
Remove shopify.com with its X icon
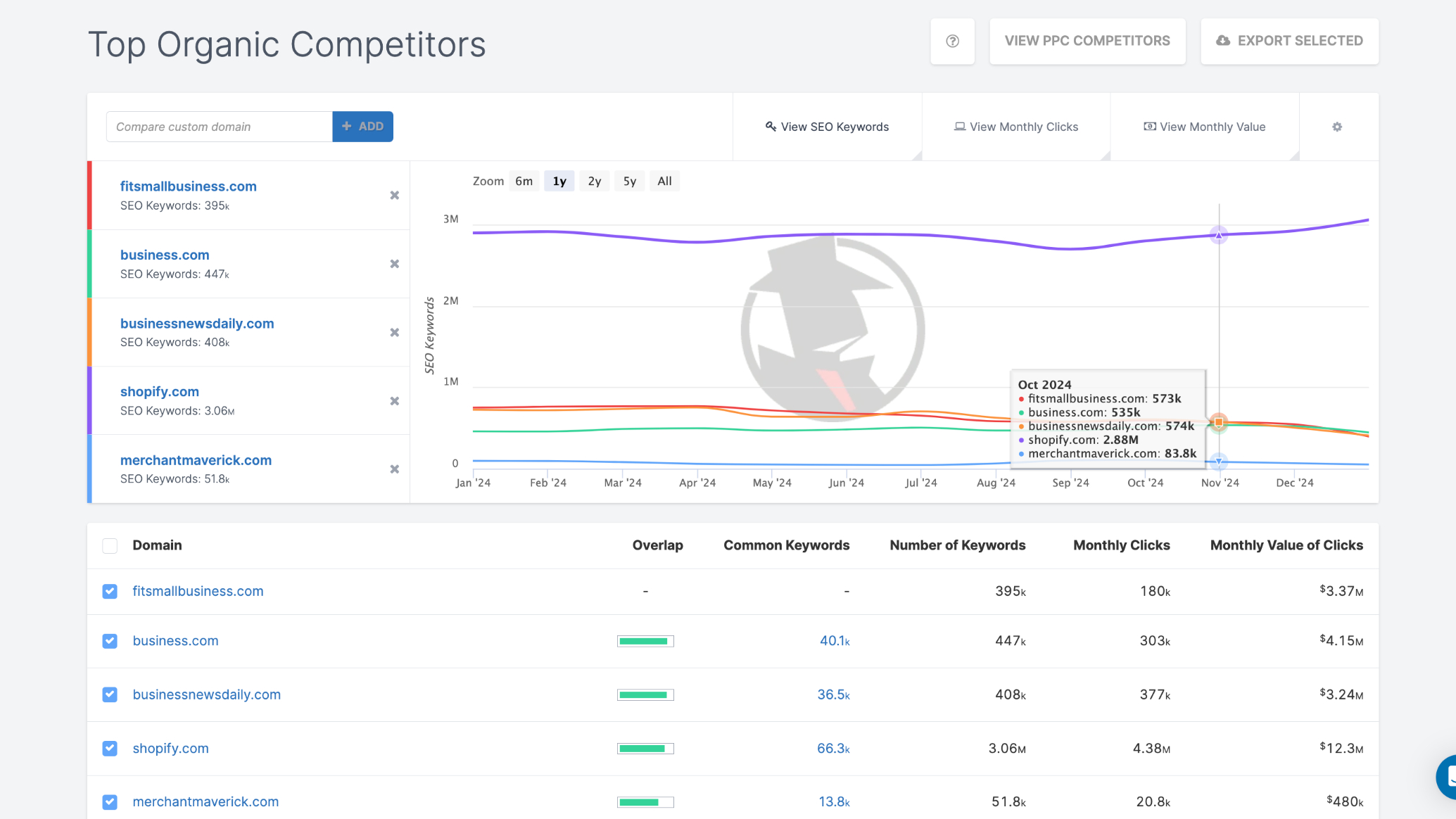395,401
